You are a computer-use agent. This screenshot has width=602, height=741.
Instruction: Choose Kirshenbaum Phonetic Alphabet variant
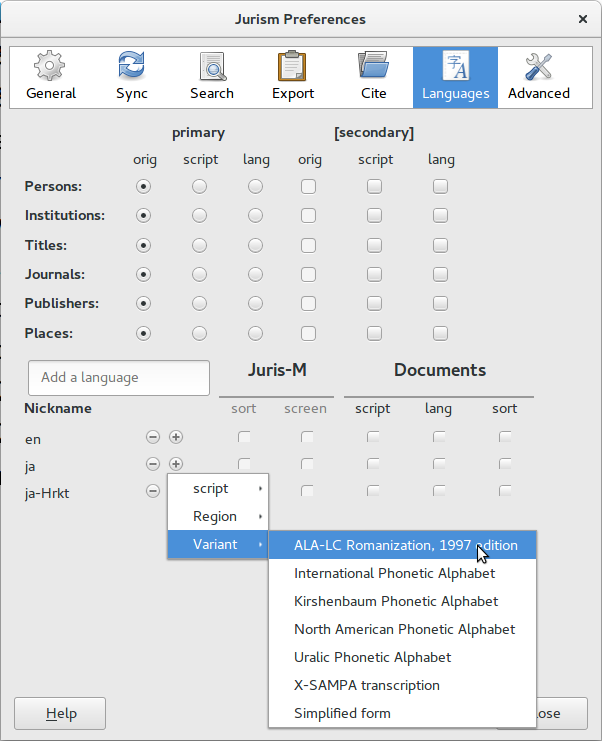tap(403, 601)
